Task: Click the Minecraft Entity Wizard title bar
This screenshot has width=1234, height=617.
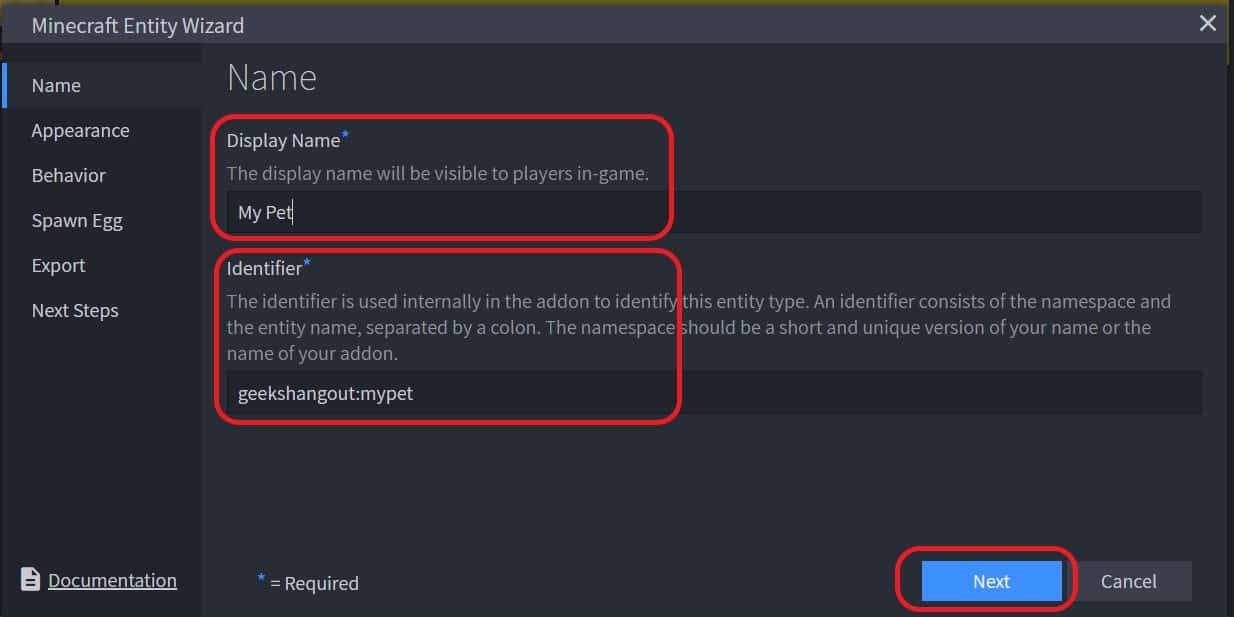Action: (x=137, y=25)
